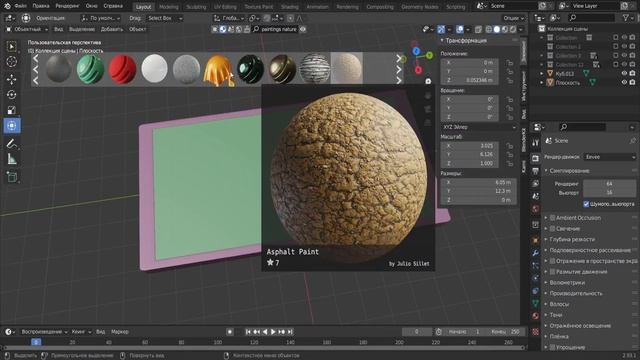This screenshot has width=640, height=360.
Task: Activate the Measure tool
Action: point(11,159)
